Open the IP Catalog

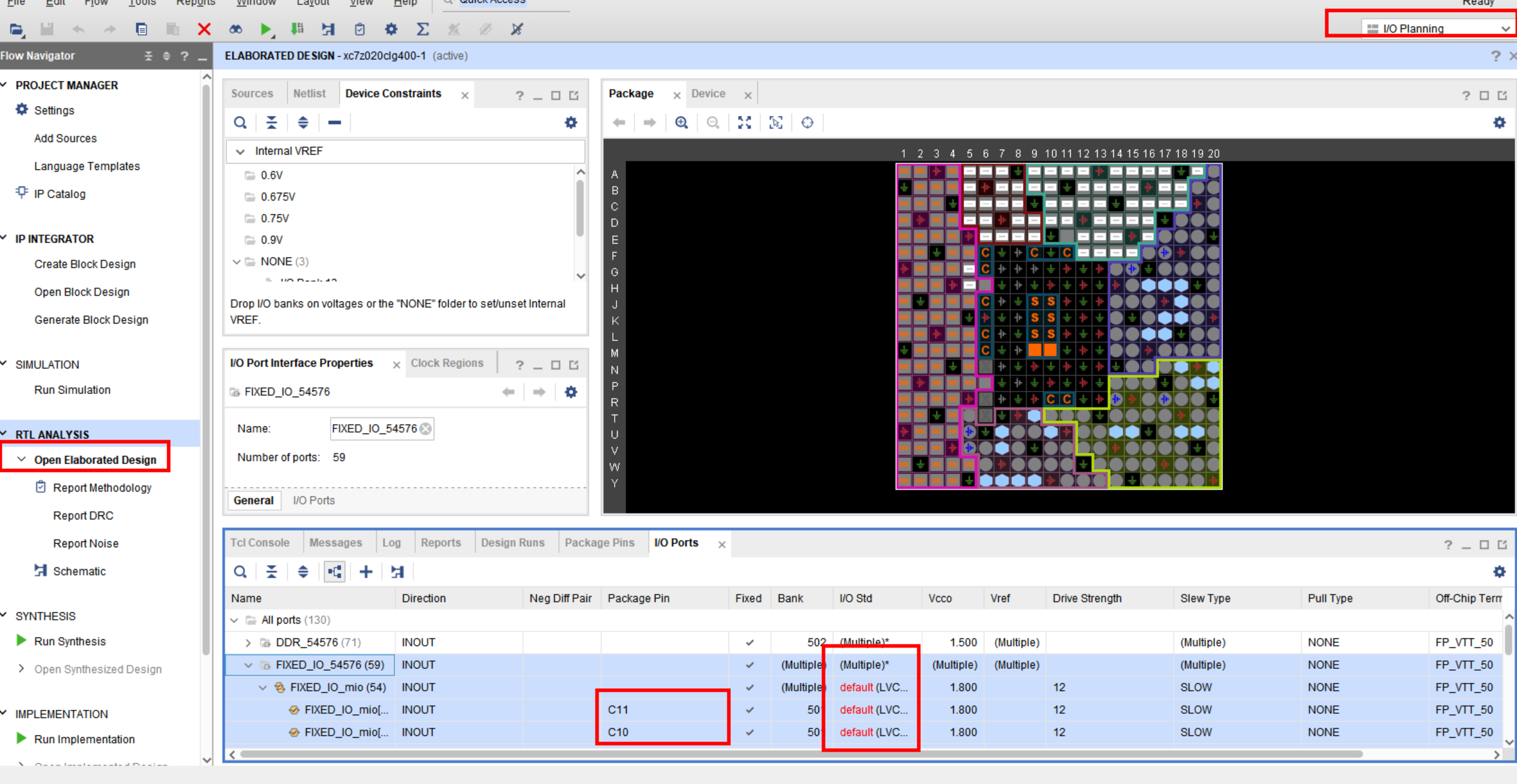coord(59,194)
